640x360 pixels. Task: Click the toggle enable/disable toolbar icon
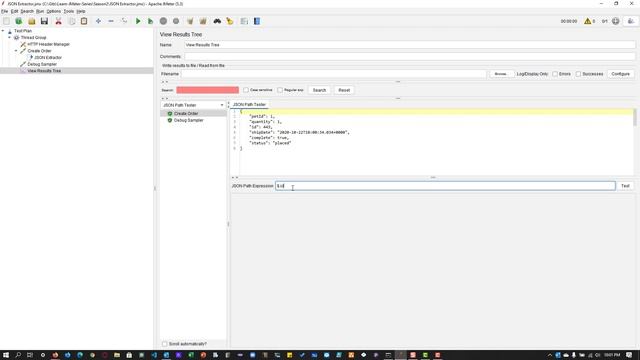point(124,21)
